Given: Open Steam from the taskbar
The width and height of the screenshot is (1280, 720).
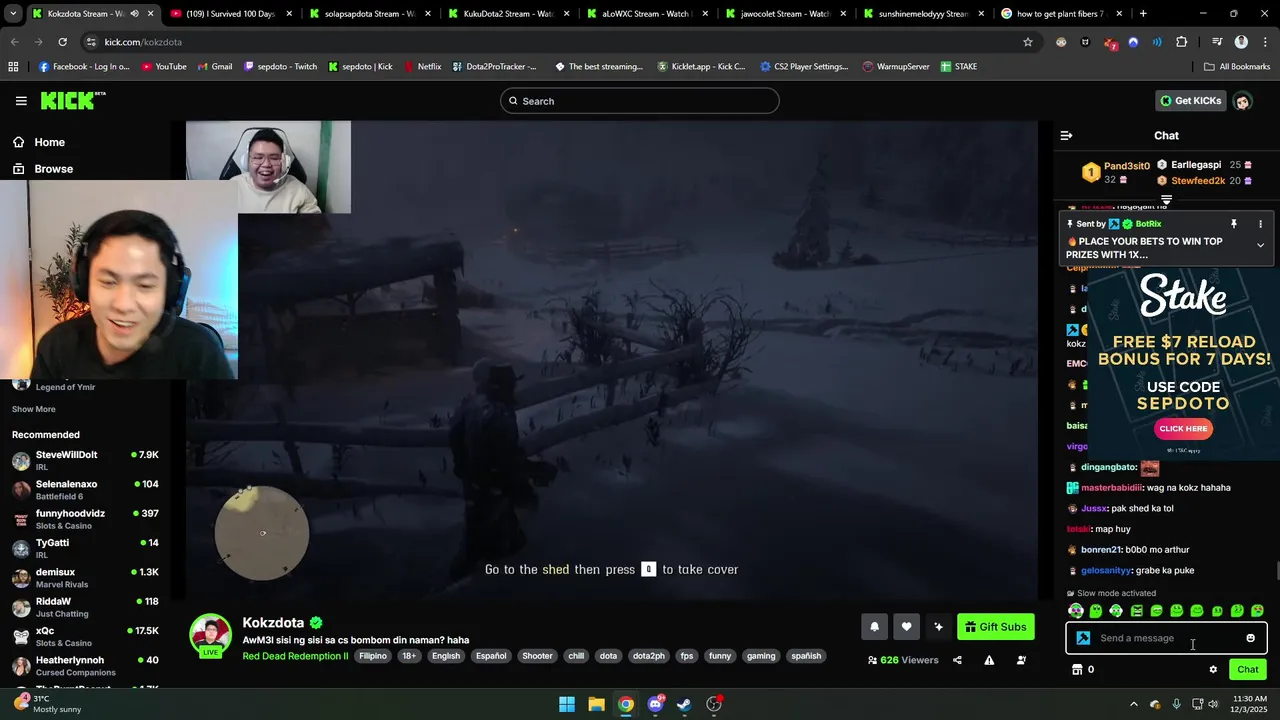Looking at the screenshot, I should point(684,704).
